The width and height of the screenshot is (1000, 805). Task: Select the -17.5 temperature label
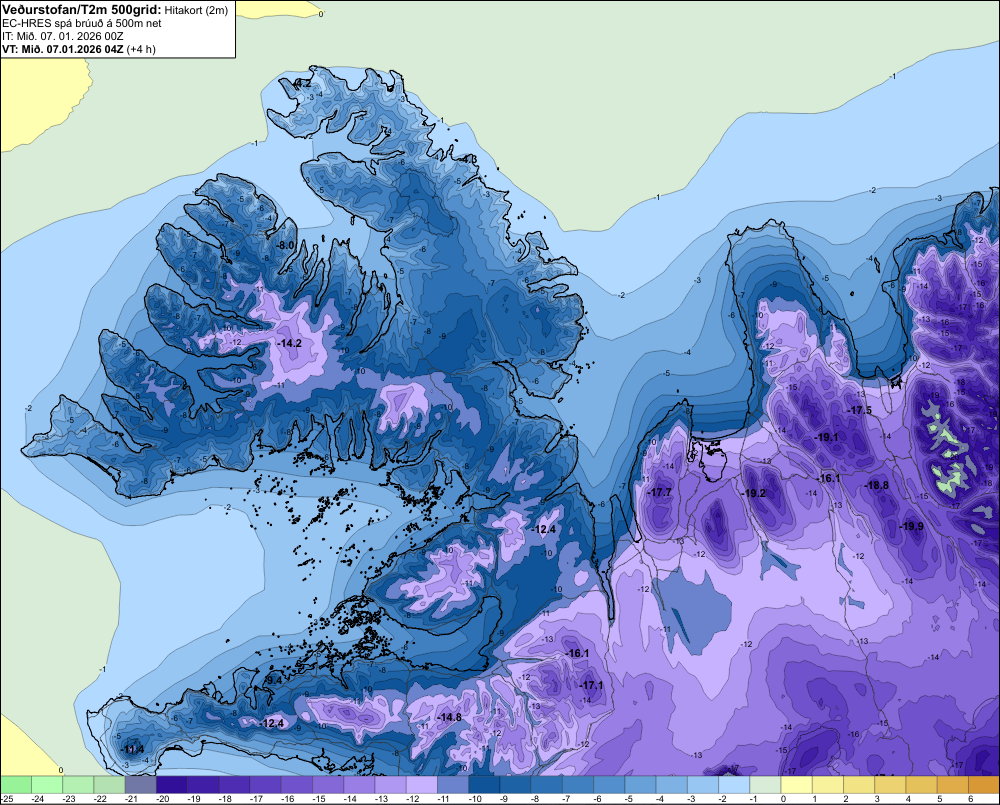859,410
